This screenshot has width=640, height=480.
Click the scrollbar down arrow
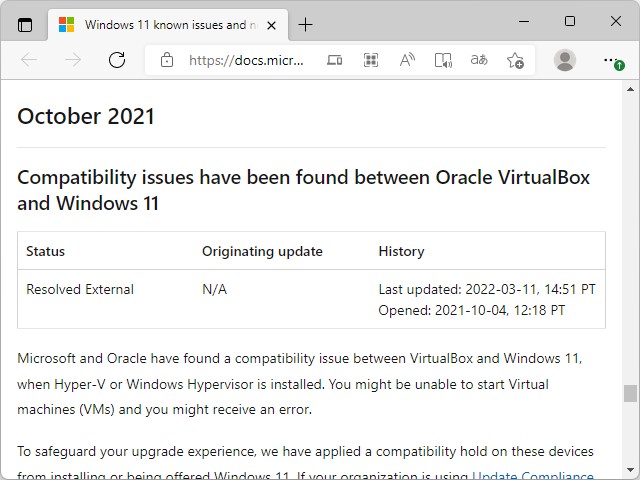630,470
